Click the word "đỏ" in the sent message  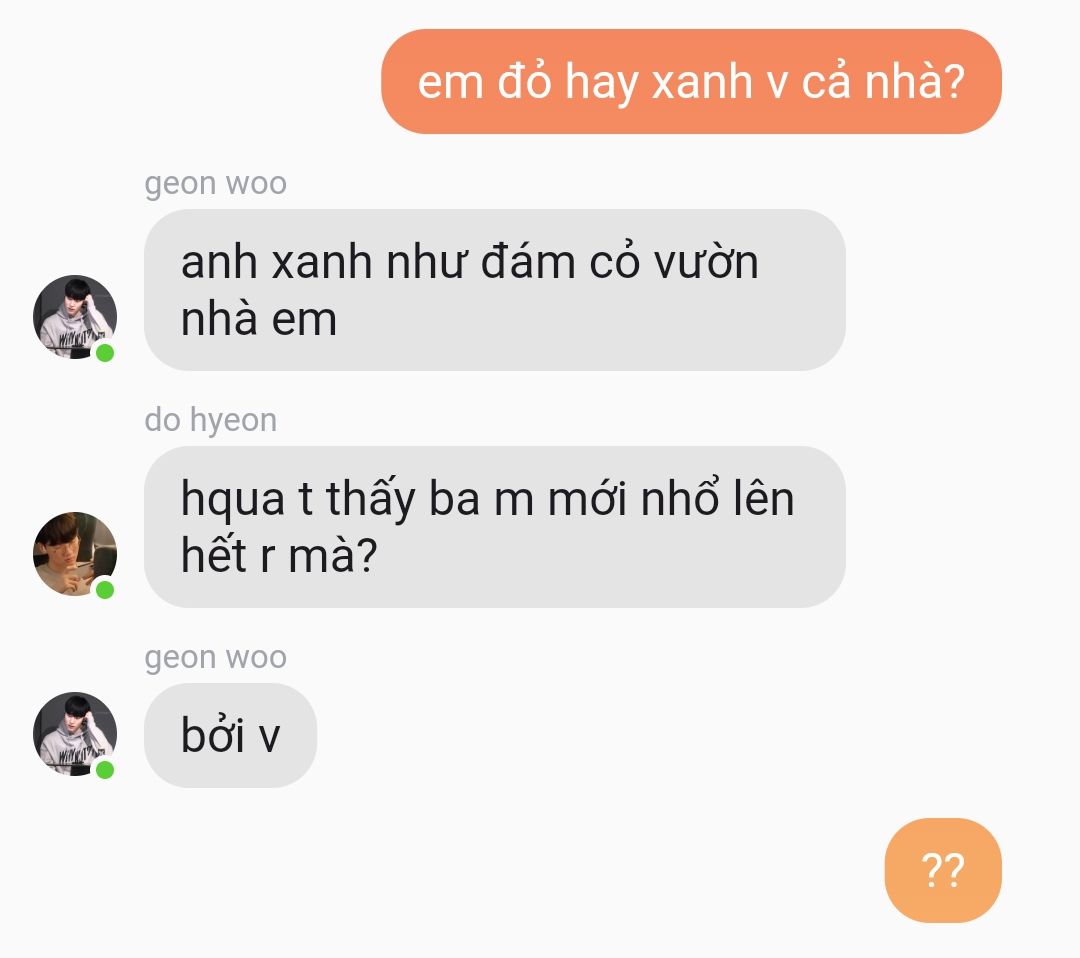(x=524, y=81)
